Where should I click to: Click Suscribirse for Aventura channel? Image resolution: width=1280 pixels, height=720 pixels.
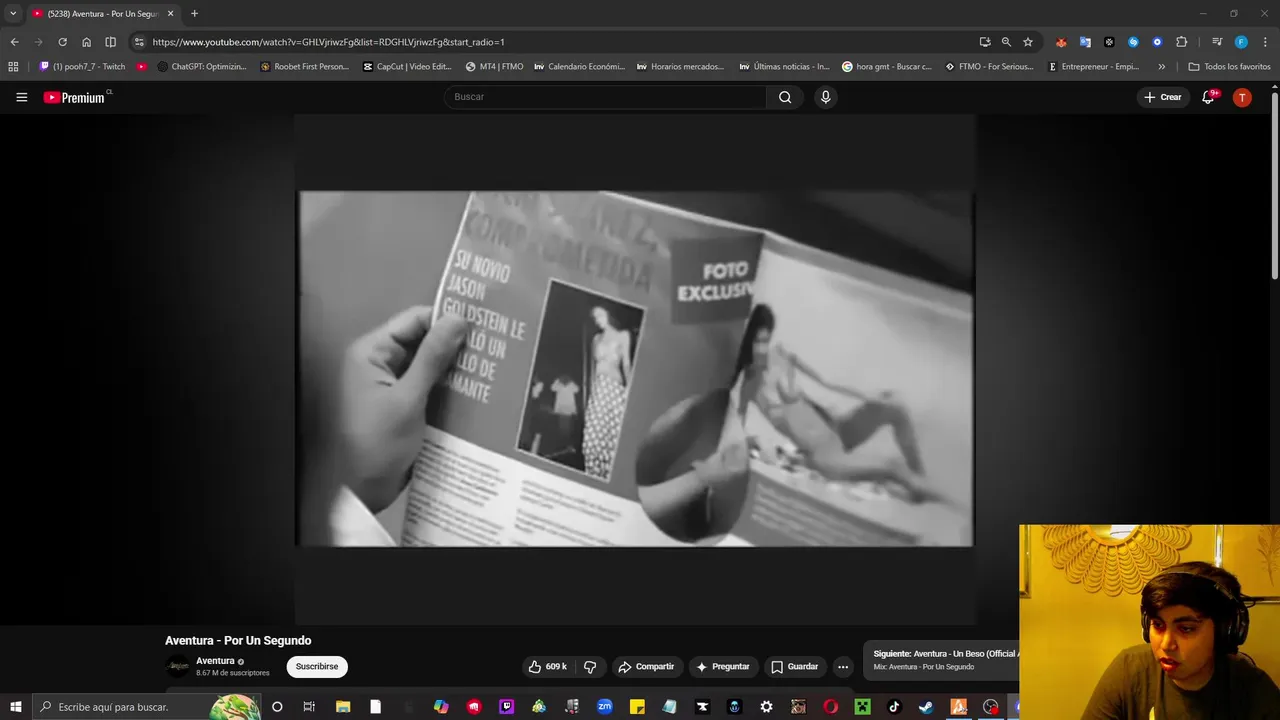pos(317,666)
